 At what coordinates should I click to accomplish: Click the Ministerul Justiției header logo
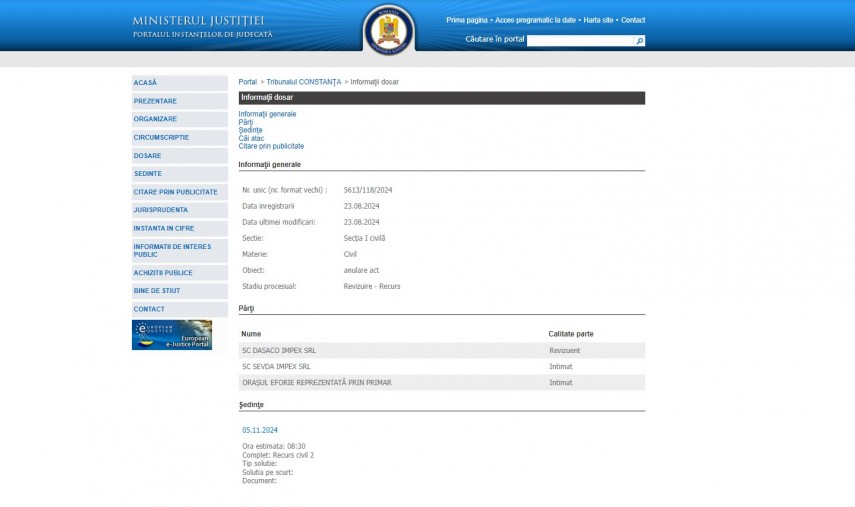(x=202, y=27)
